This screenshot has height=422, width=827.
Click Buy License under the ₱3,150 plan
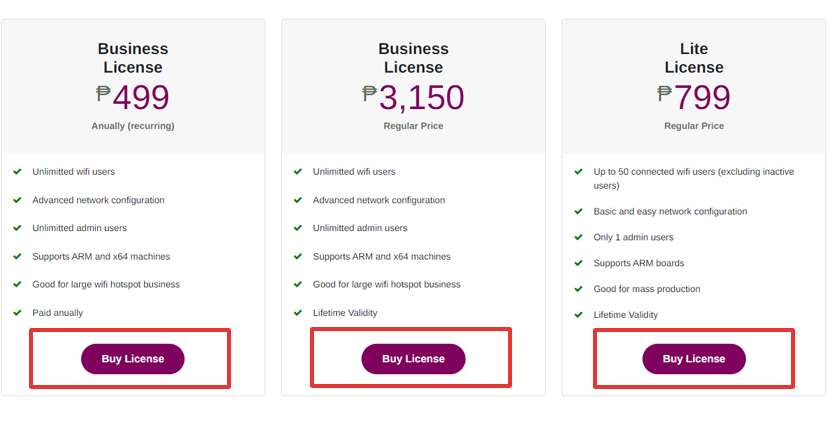pyautogui.click(x=414, y=359)
